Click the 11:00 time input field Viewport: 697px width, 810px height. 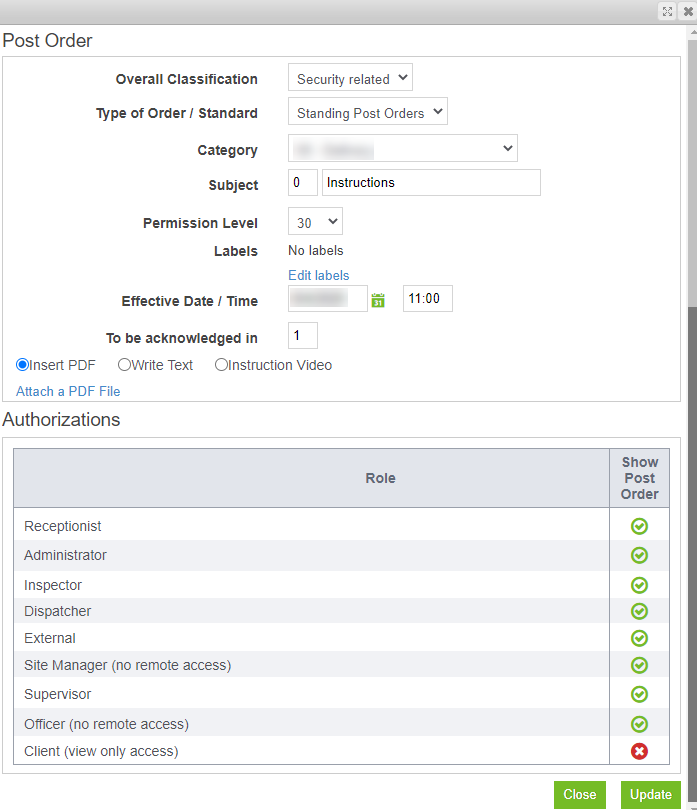427,298
